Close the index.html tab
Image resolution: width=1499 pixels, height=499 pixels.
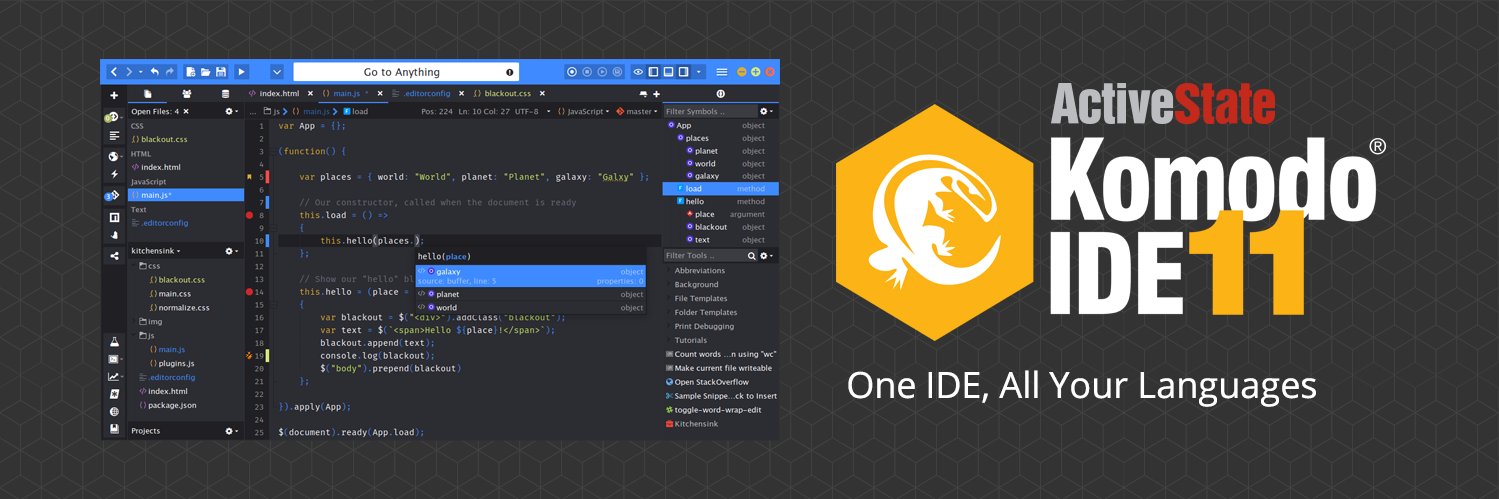310,93
